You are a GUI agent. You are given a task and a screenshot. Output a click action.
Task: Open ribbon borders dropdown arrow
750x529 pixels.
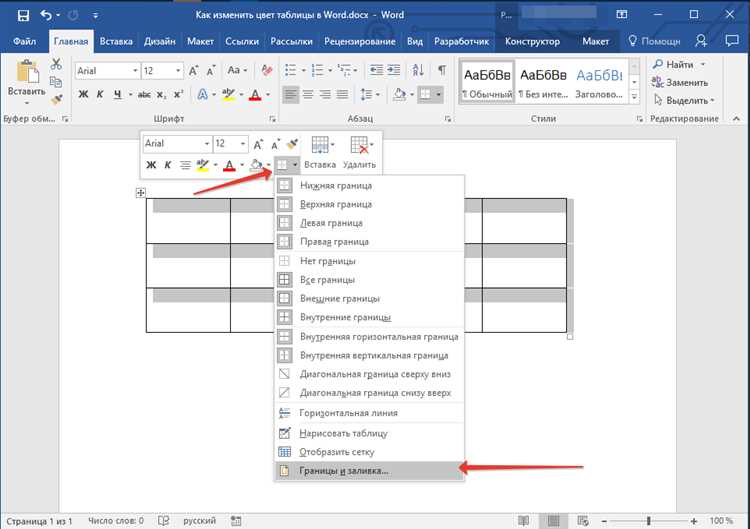(438, 95)
